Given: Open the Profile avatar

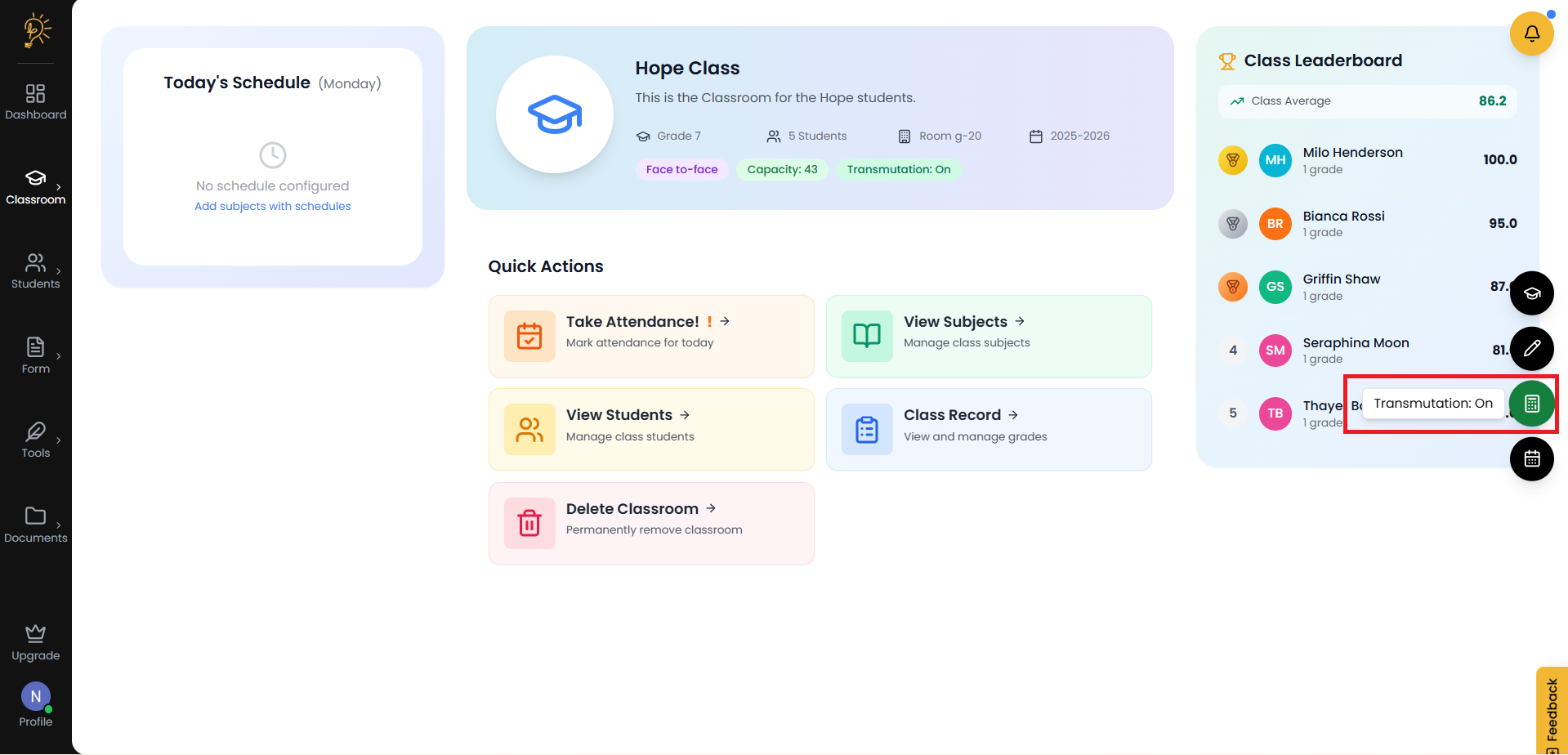Looking at the screenshot, I should [x=35, y=697].
